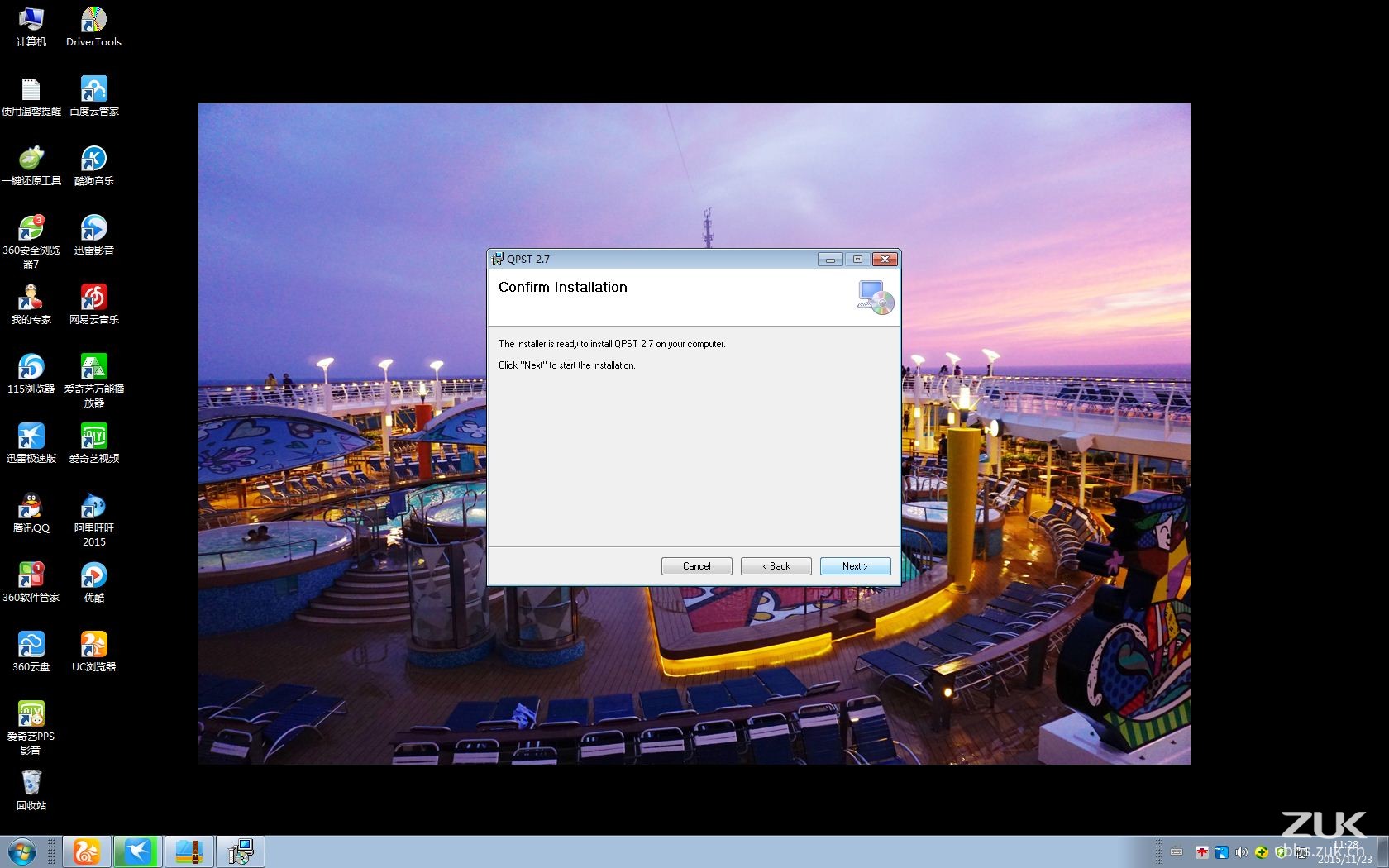Click Next to start QPST installation
1389x868 pixels.
click(x=855, y=566)
